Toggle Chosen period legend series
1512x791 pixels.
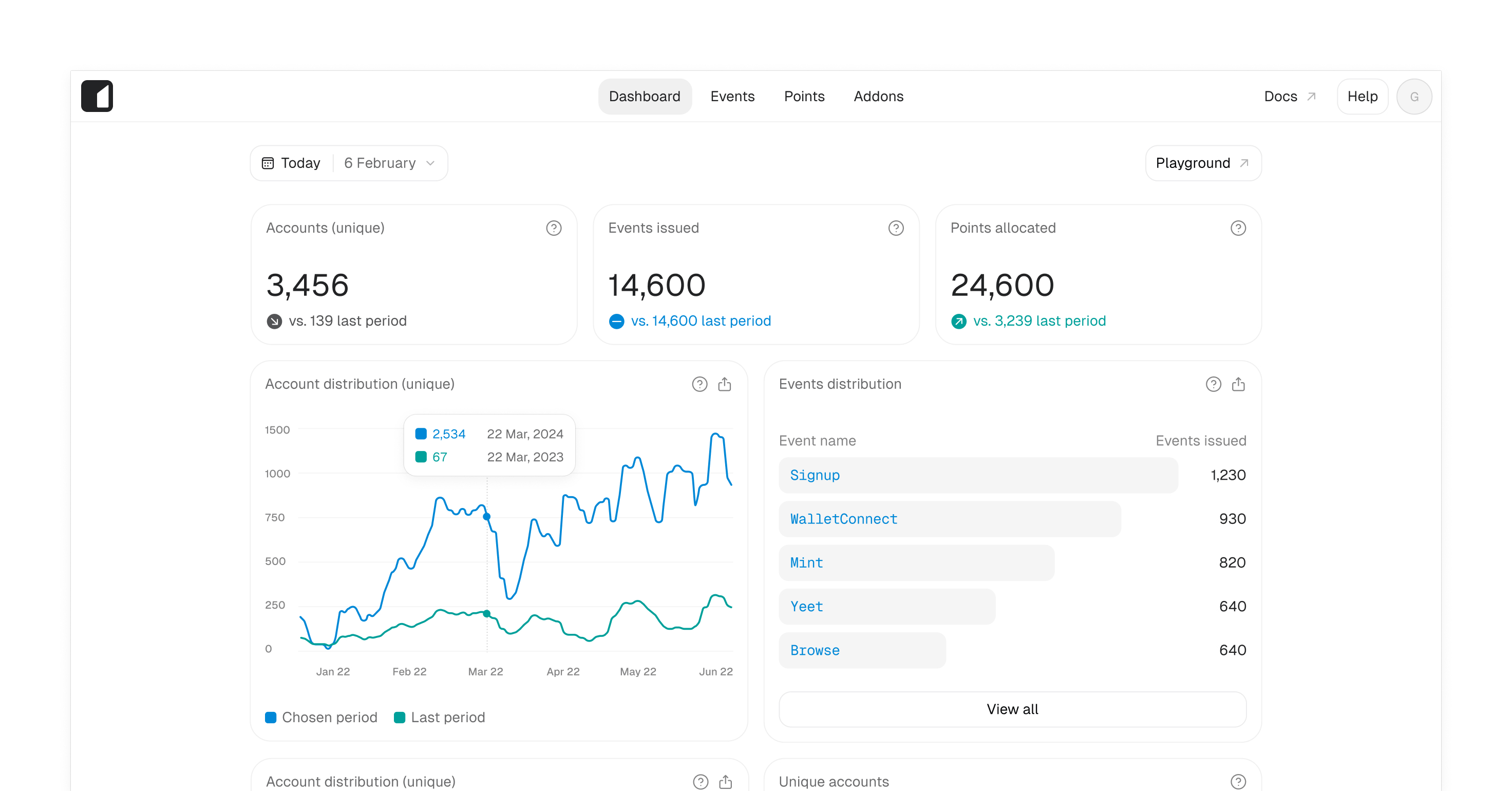pos(321,717)
